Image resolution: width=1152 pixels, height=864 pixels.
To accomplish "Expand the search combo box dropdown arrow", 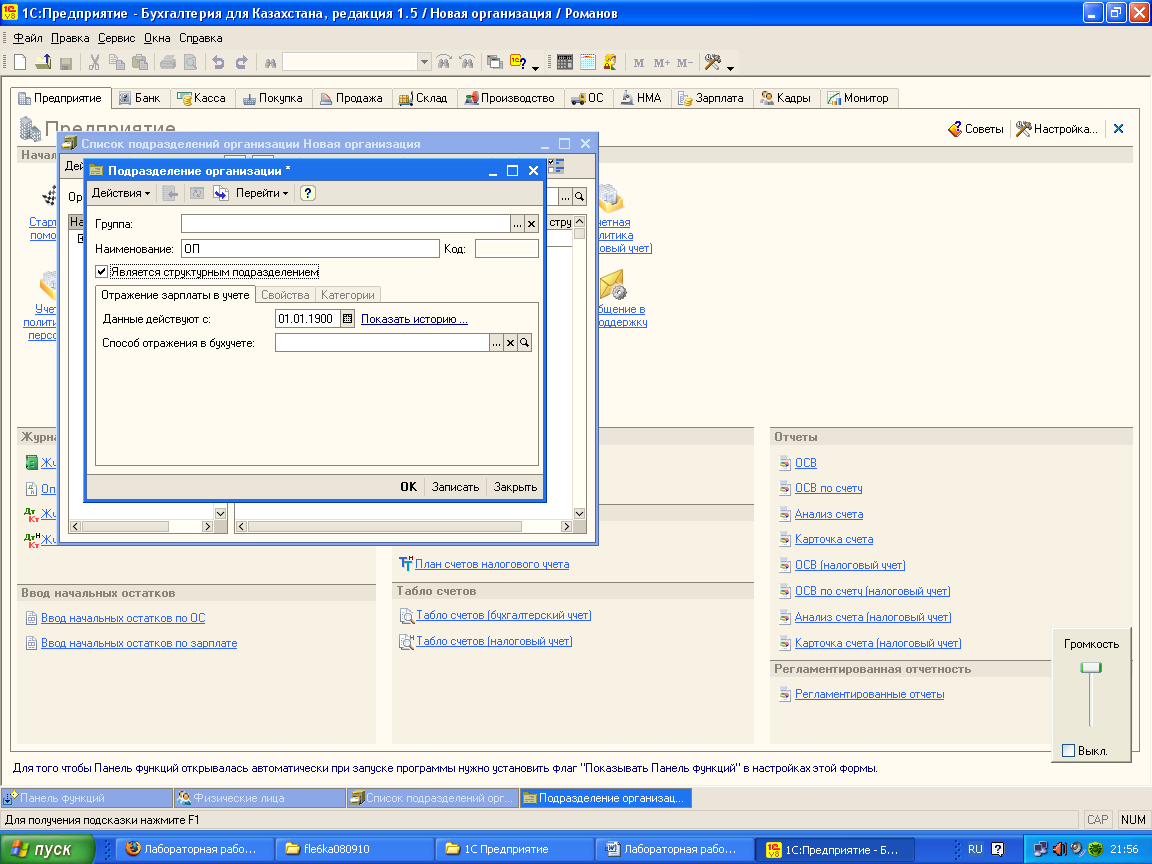I will (424, 62).
